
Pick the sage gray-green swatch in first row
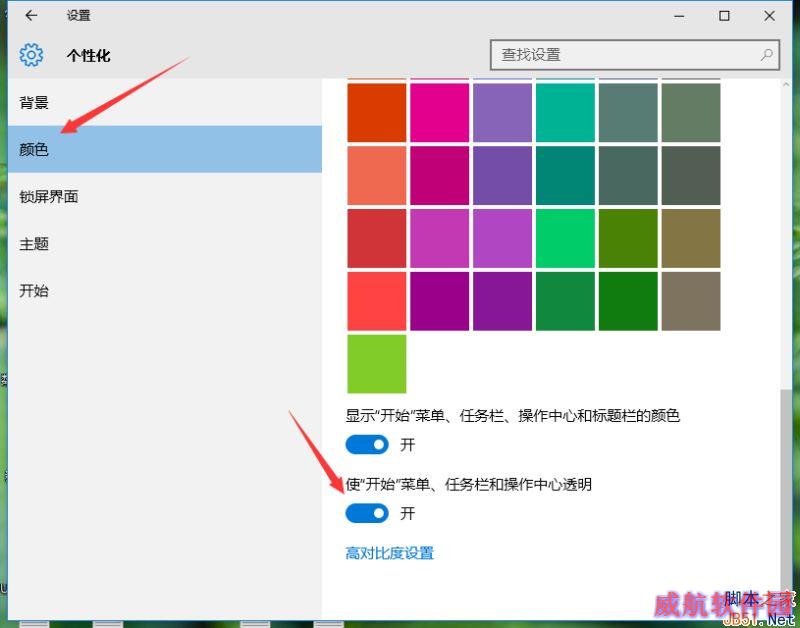(691, 113)
